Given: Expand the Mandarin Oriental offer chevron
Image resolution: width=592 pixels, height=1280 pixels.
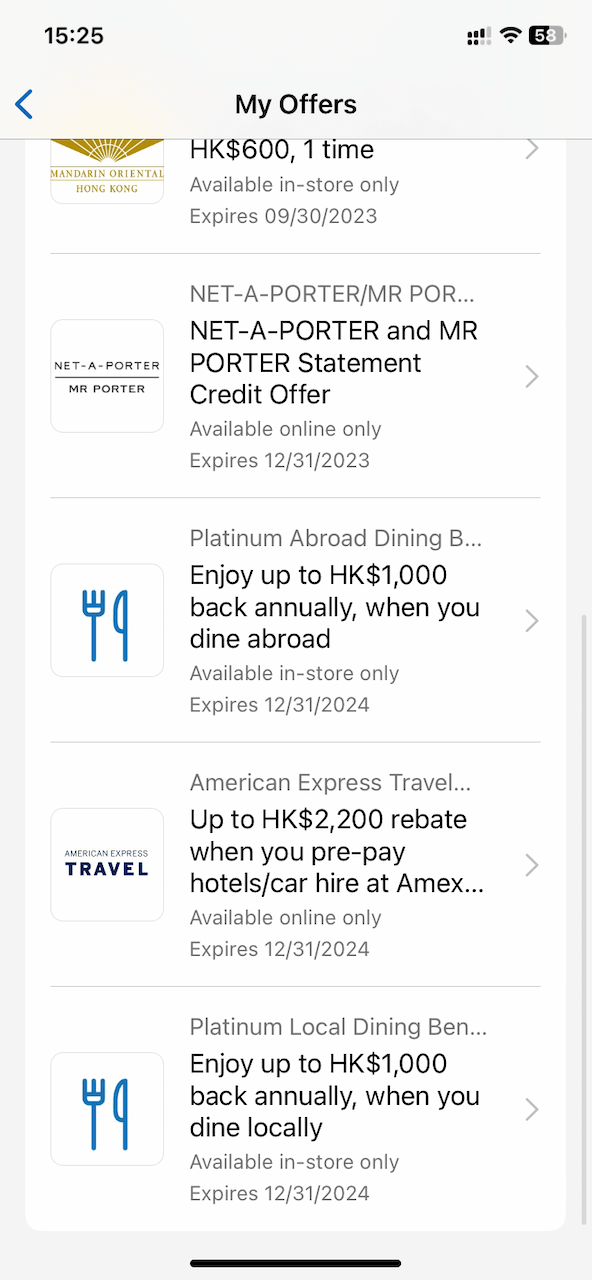Looking at the screenshot, I should [532, 149].
